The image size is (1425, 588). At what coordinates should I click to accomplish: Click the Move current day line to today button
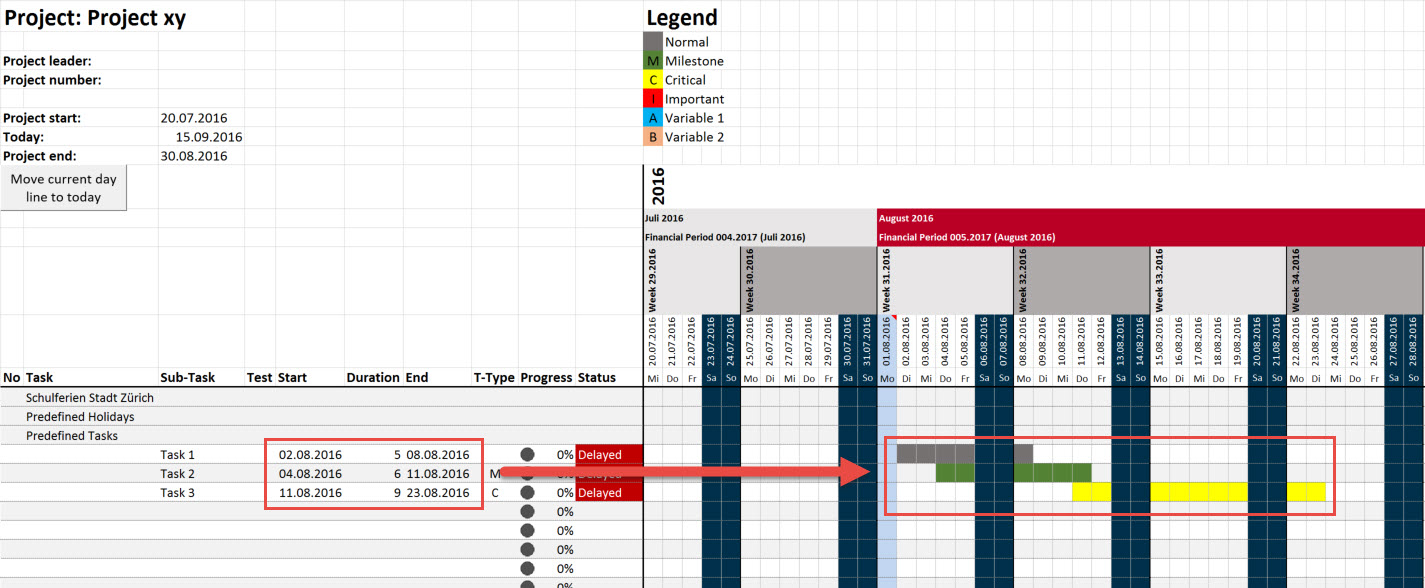tap(64, 188)
